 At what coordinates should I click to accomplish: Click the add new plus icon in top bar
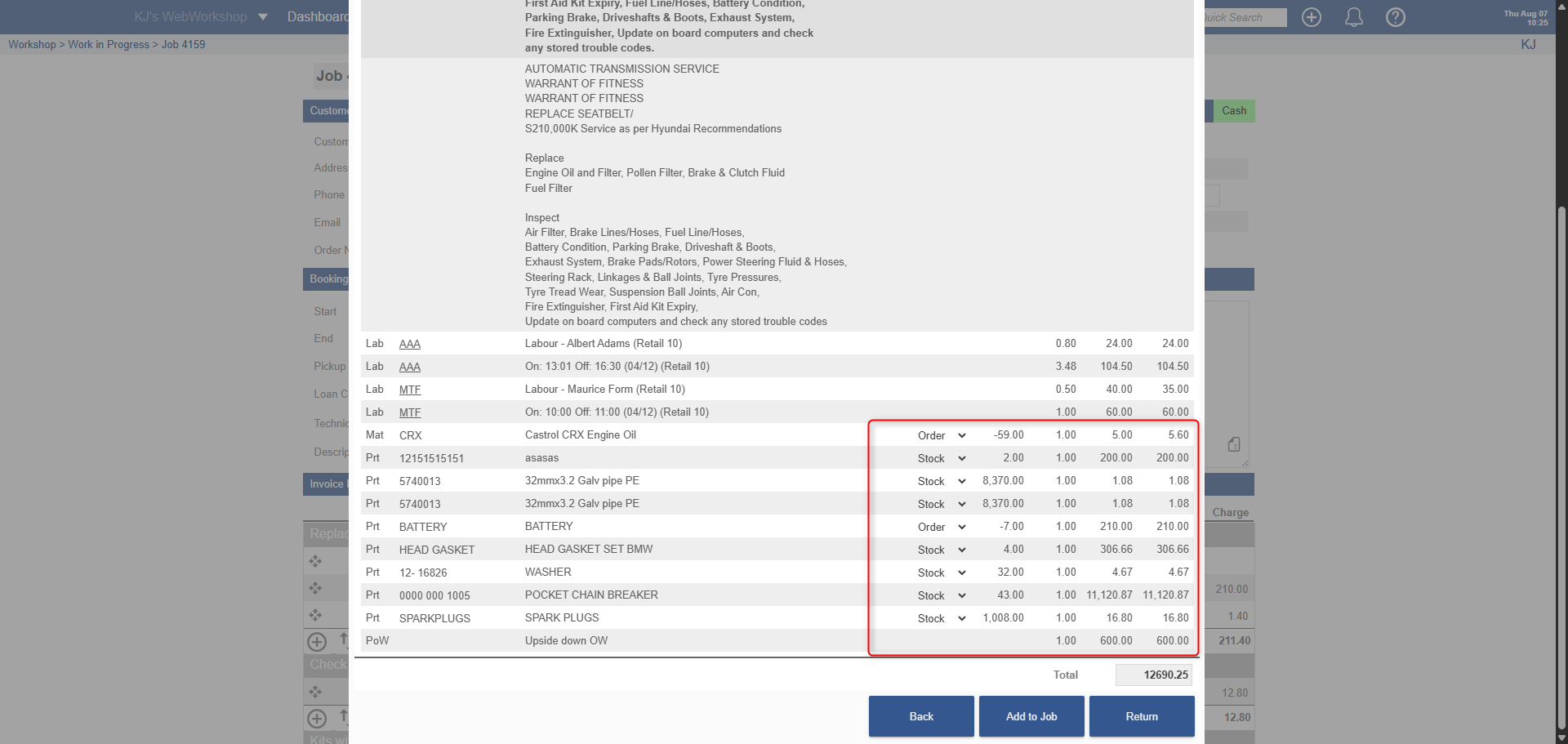[x=1312, y=17]
